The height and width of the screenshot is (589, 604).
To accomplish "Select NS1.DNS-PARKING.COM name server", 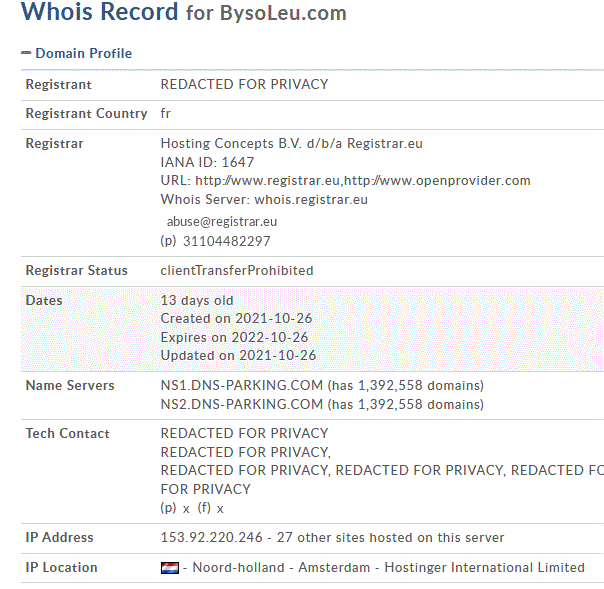I will click(x=242, y=385).
